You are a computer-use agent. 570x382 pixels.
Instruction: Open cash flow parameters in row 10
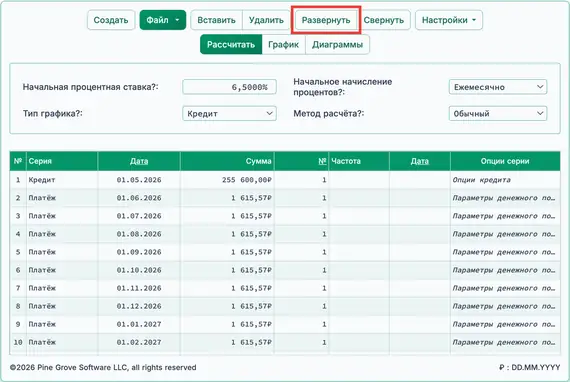click(x=505, y=342)
